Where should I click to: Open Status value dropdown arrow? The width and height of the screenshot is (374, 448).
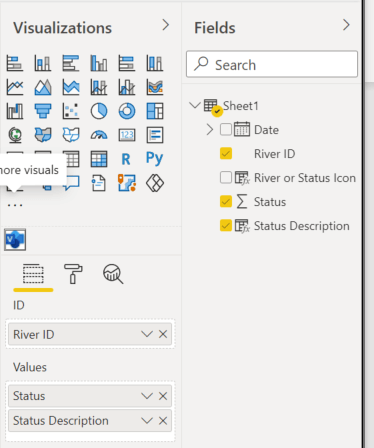[x=147, y=396]
